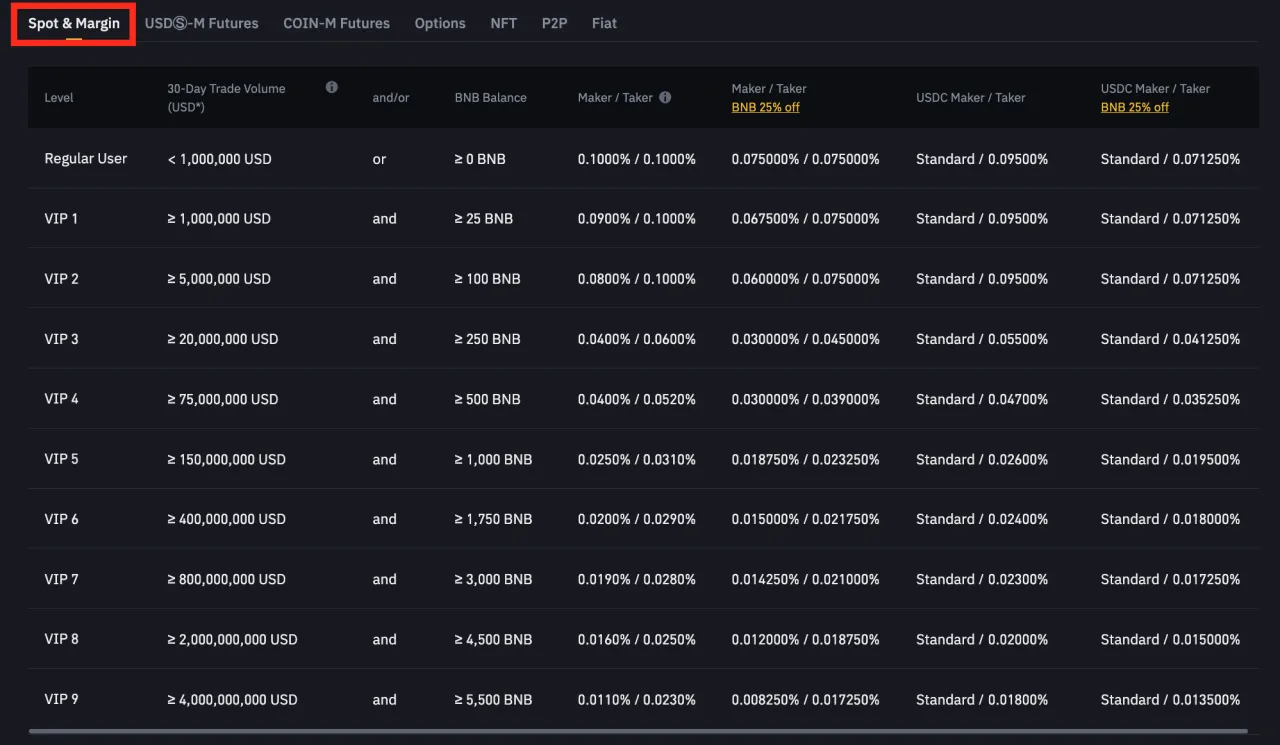This screenshot has height=745, width=1280.
Task: Click the info icon beside 30-Day Trade Volume
Action: [332, 87]
